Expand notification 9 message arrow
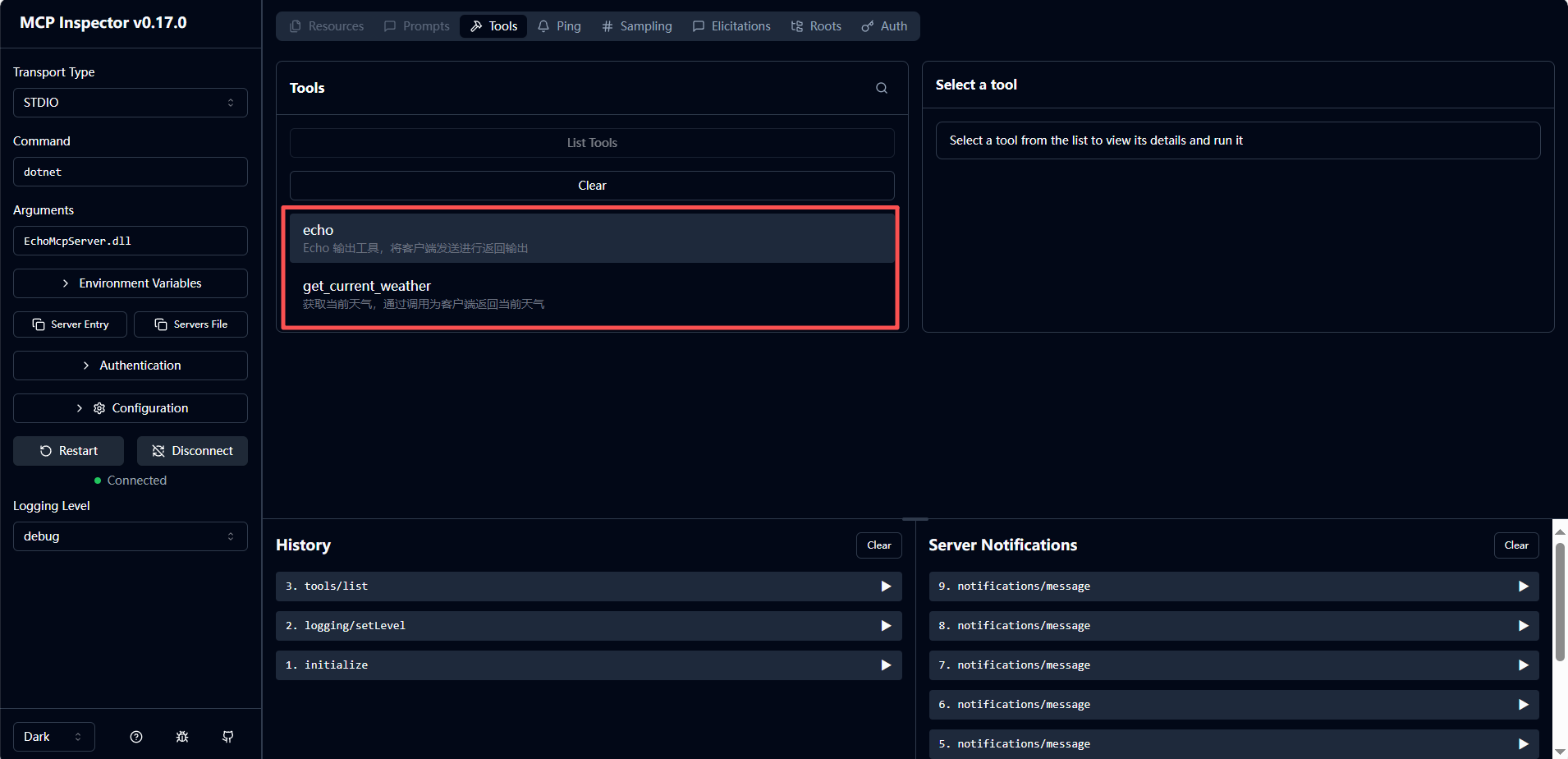1568x759 pixels. [x=1523, y=586]
